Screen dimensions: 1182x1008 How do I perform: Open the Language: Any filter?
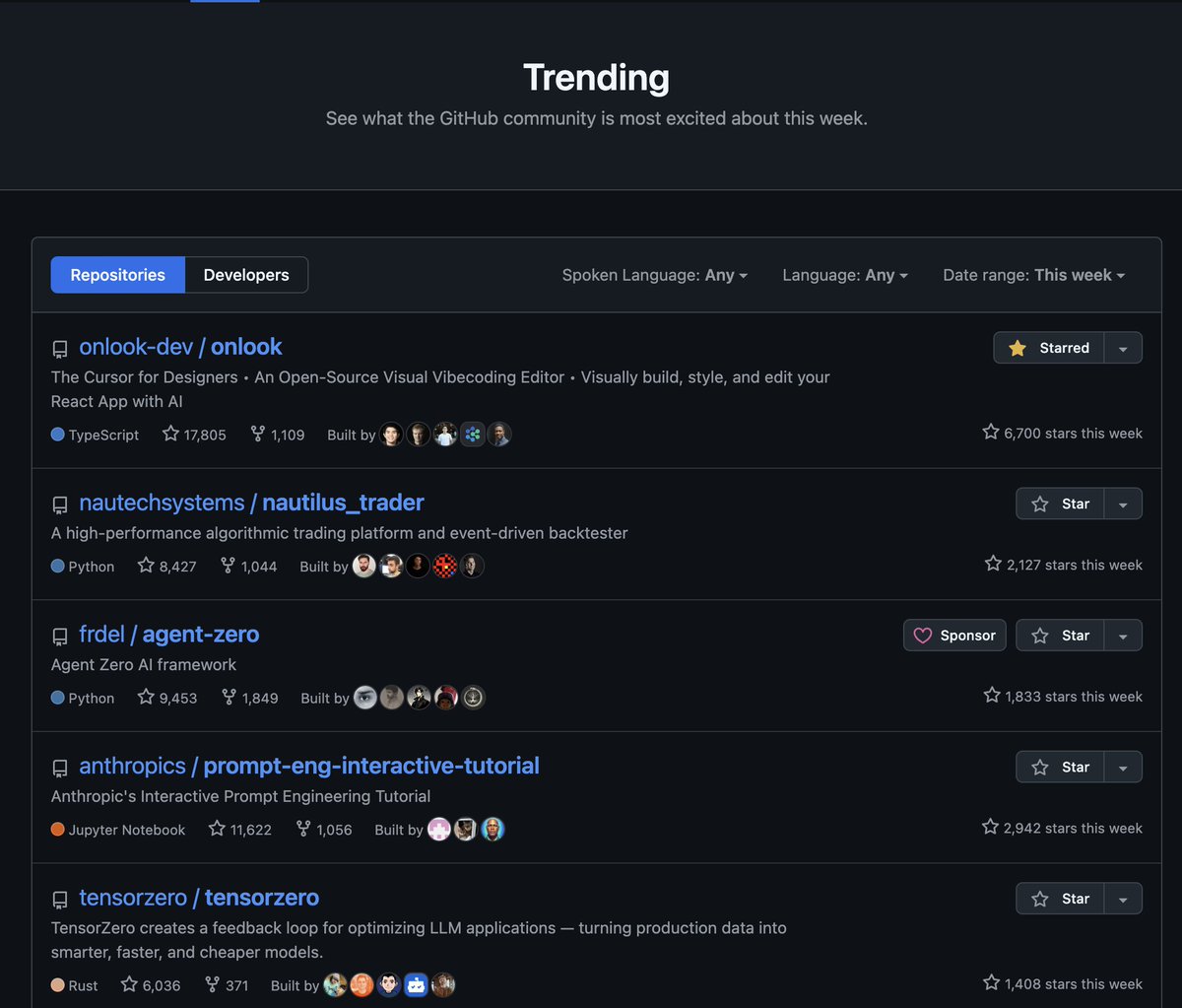point(845,275)
